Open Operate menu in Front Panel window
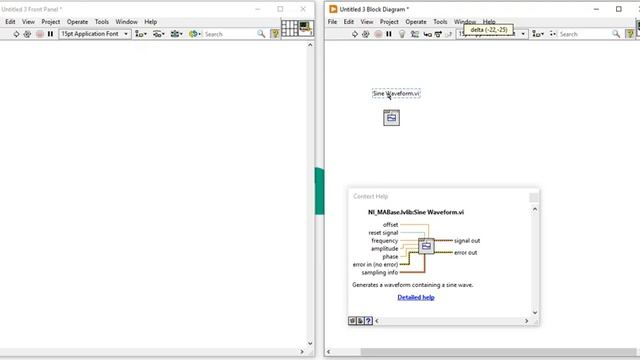Screen dimensions: 640x360 77,22
